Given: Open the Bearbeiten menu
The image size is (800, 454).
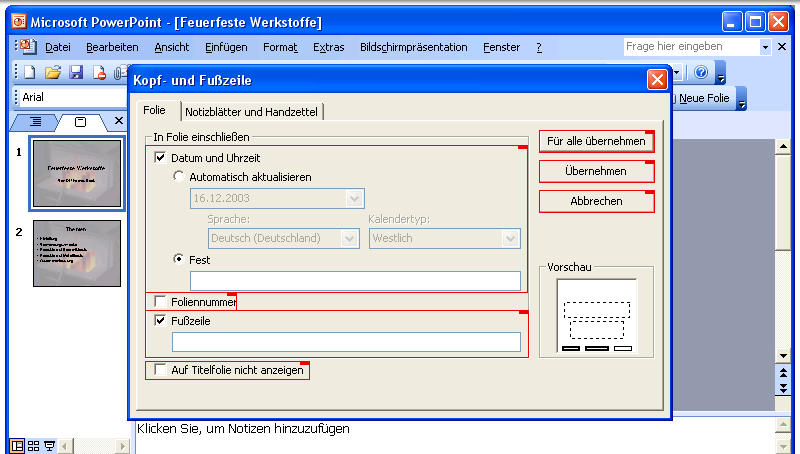Looking at the screenshot, I should coord(112,47).
